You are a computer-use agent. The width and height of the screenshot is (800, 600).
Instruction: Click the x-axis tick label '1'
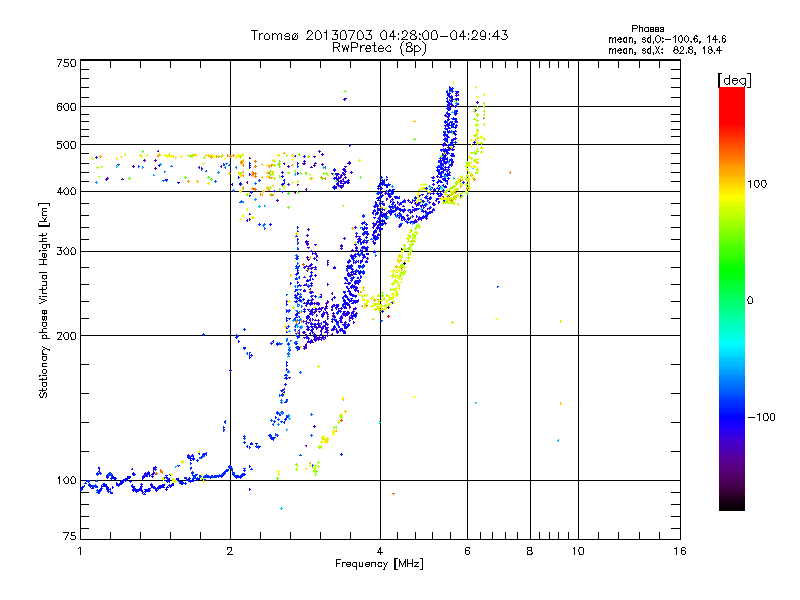pyautogui.click(x=80, y=551)
